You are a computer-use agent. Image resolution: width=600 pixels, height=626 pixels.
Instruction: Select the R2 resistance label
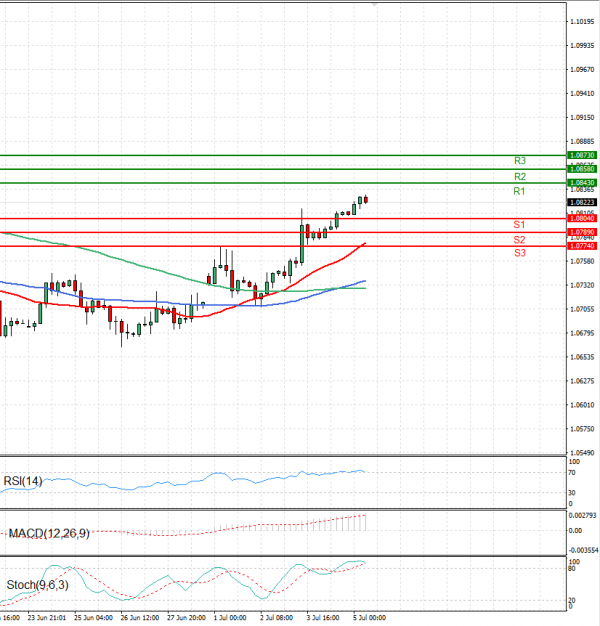click(520, 176)
